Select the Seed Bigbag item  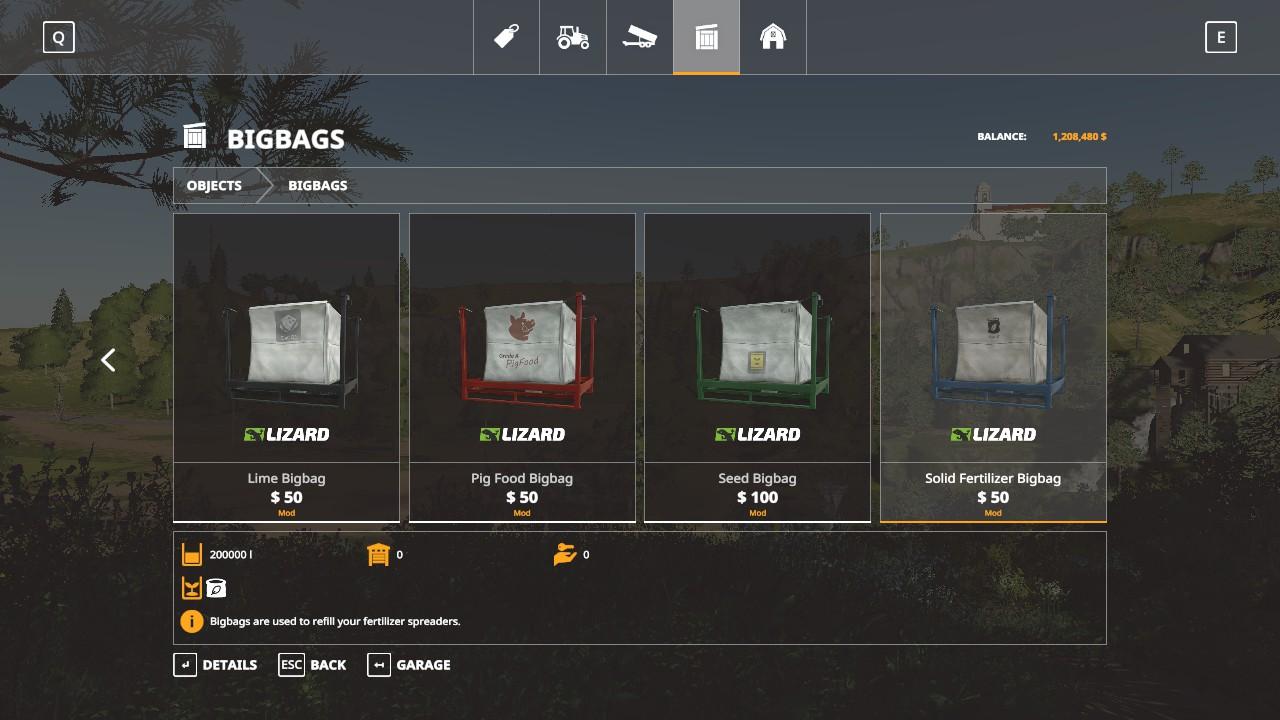757,367
